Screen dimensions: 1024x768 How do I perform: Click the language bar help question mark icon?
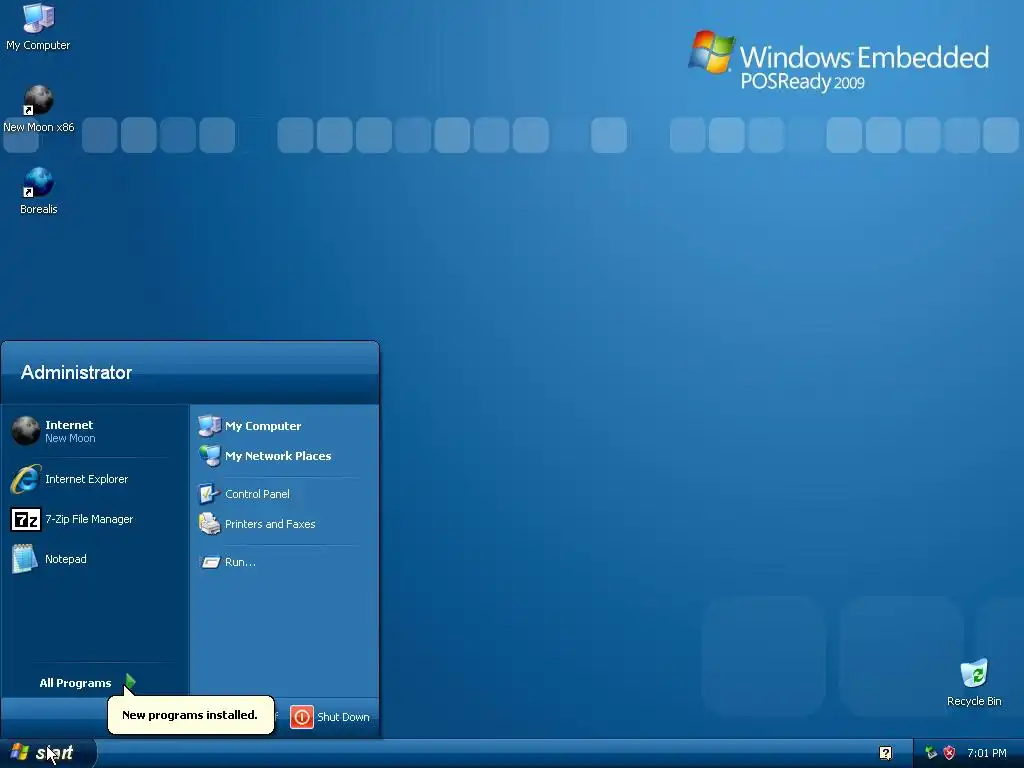(x=885, y=753)
